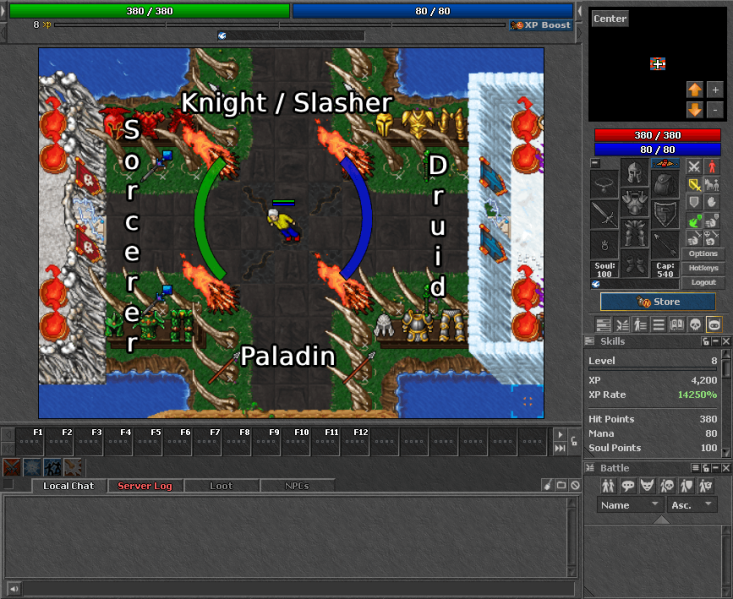Viewport: 733px width, 599px height.
Task: Click the two fighters status icon
Action: point(52,467)
